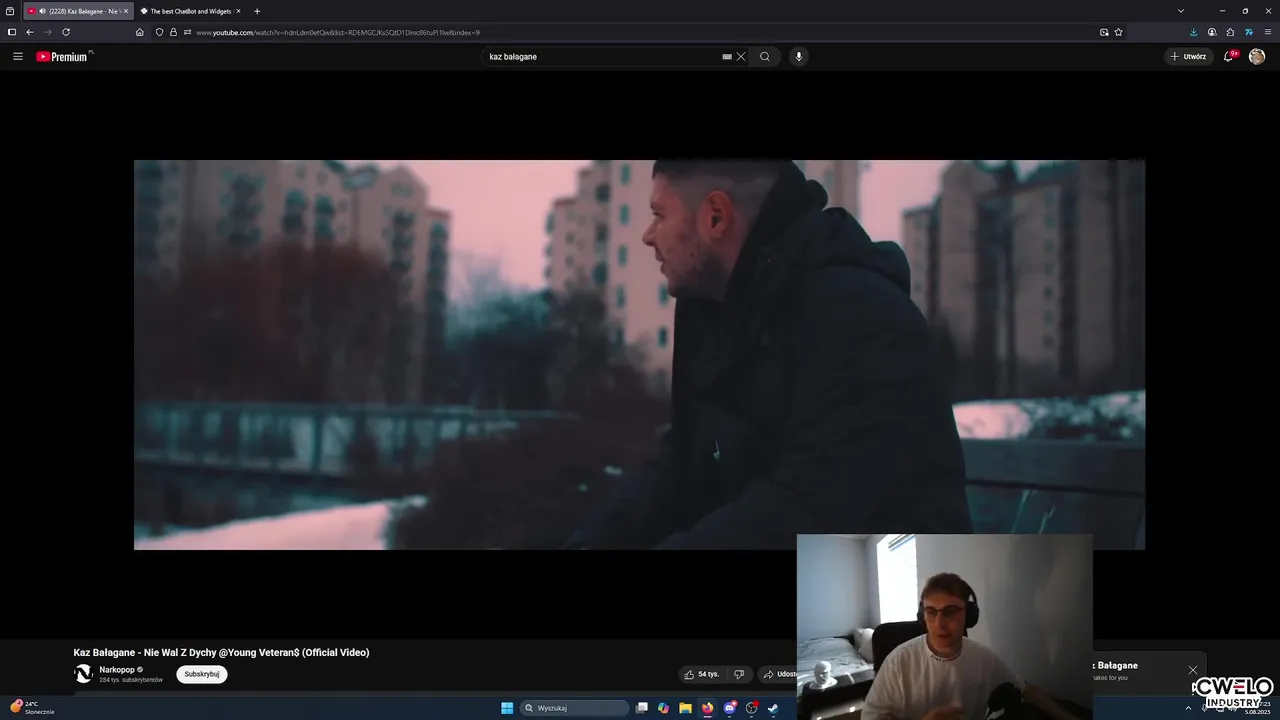Open Steam from the taskbar
This screenshot has width=1280, height=720.
773,708
